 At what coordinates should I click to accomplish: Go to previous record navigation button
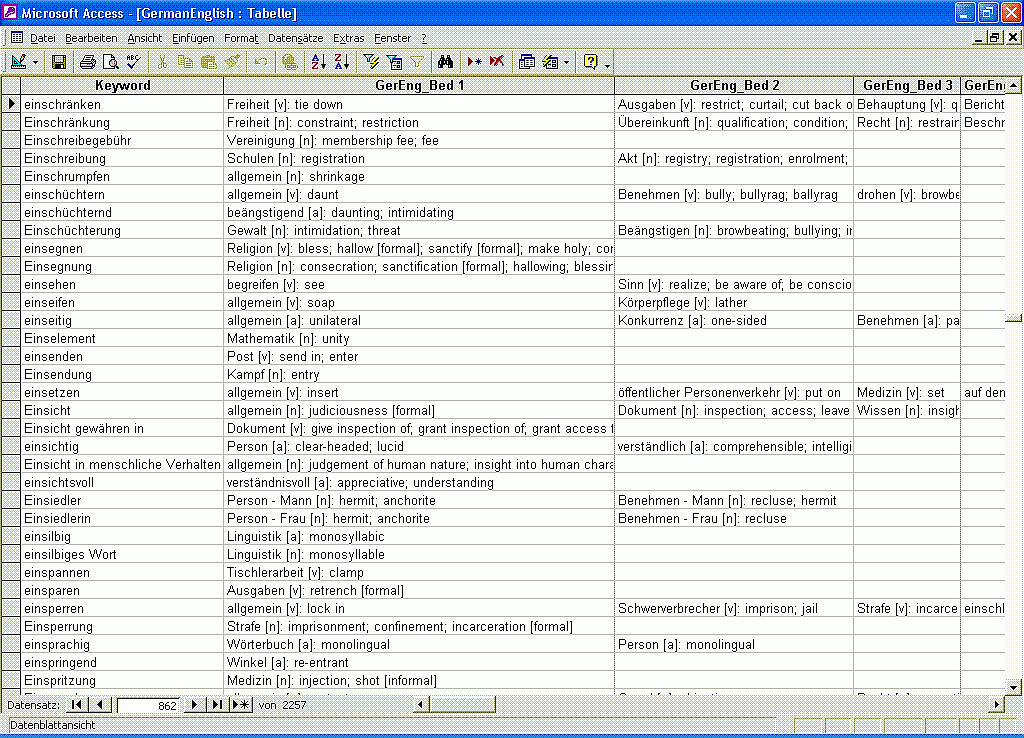[x=99, y=705]
